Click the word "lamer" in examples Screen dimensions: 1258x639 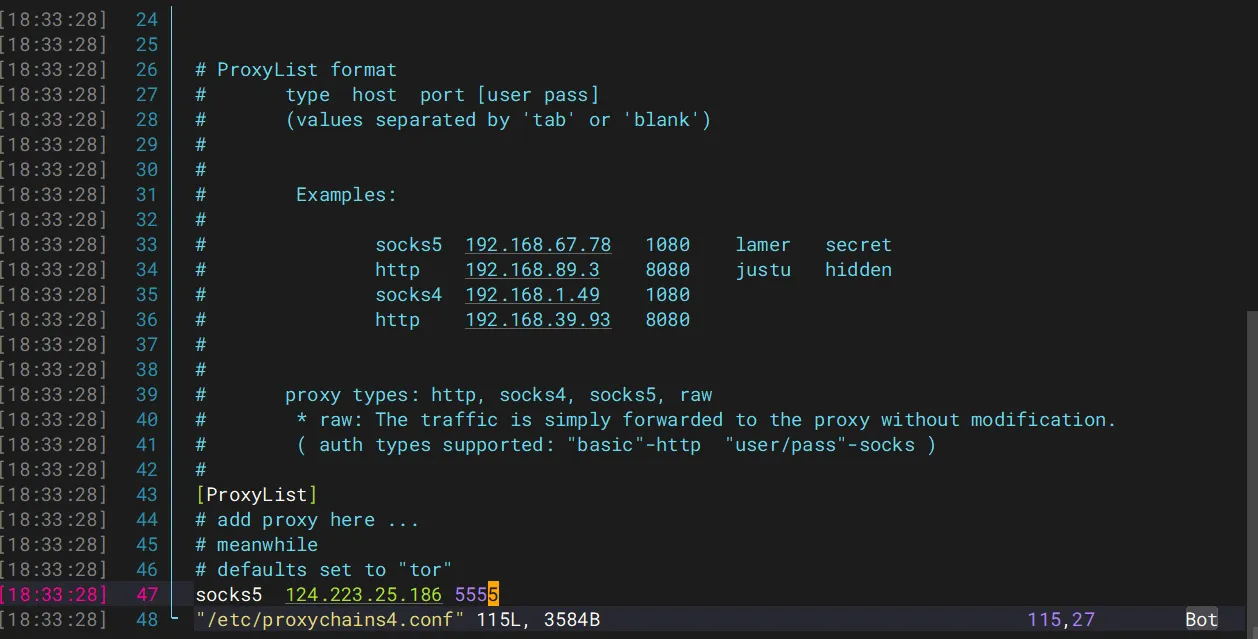pyautogui.click(x=763, y=245)
